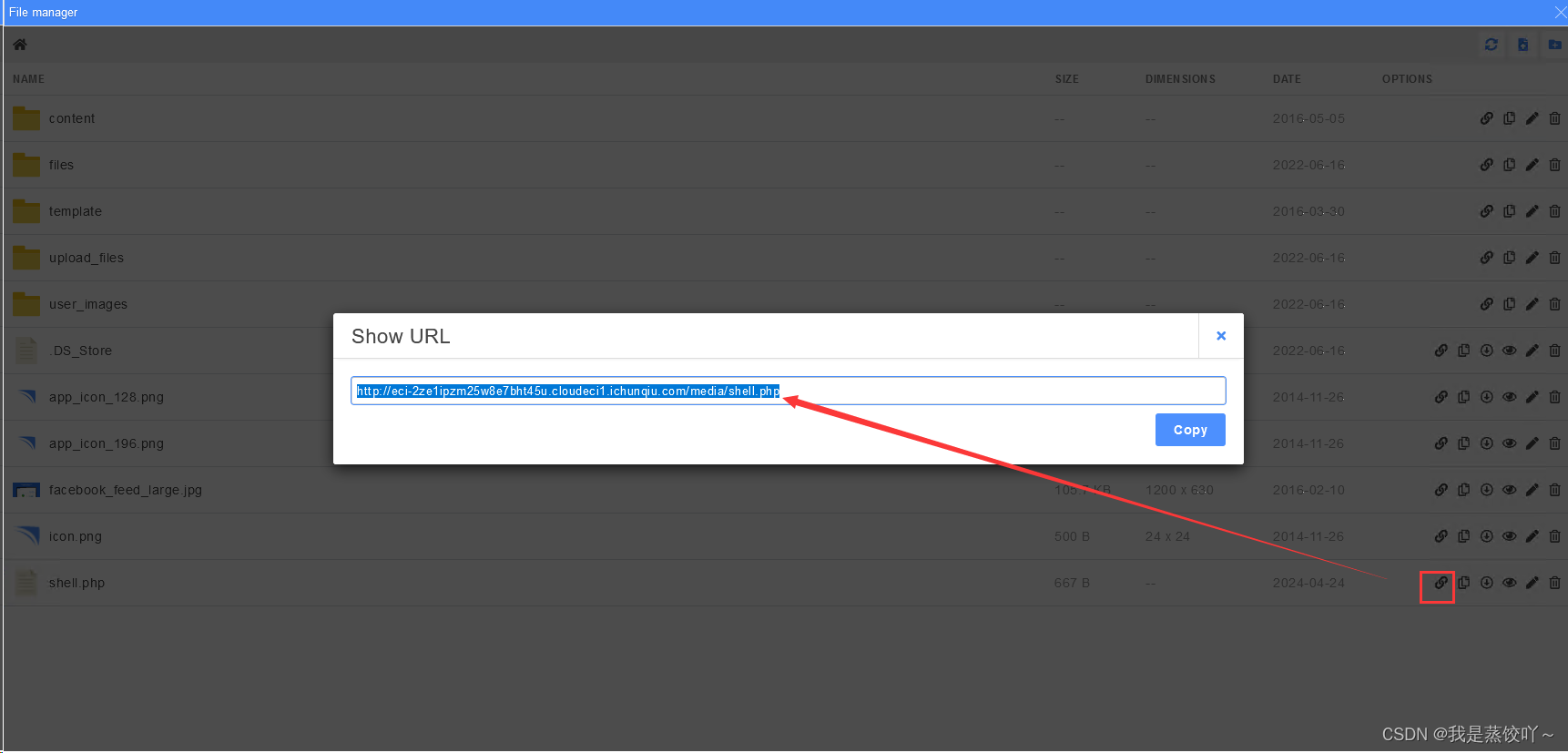1568x753 pixels.
Task: Trash icon for content folder
Action: [1554, 118]
